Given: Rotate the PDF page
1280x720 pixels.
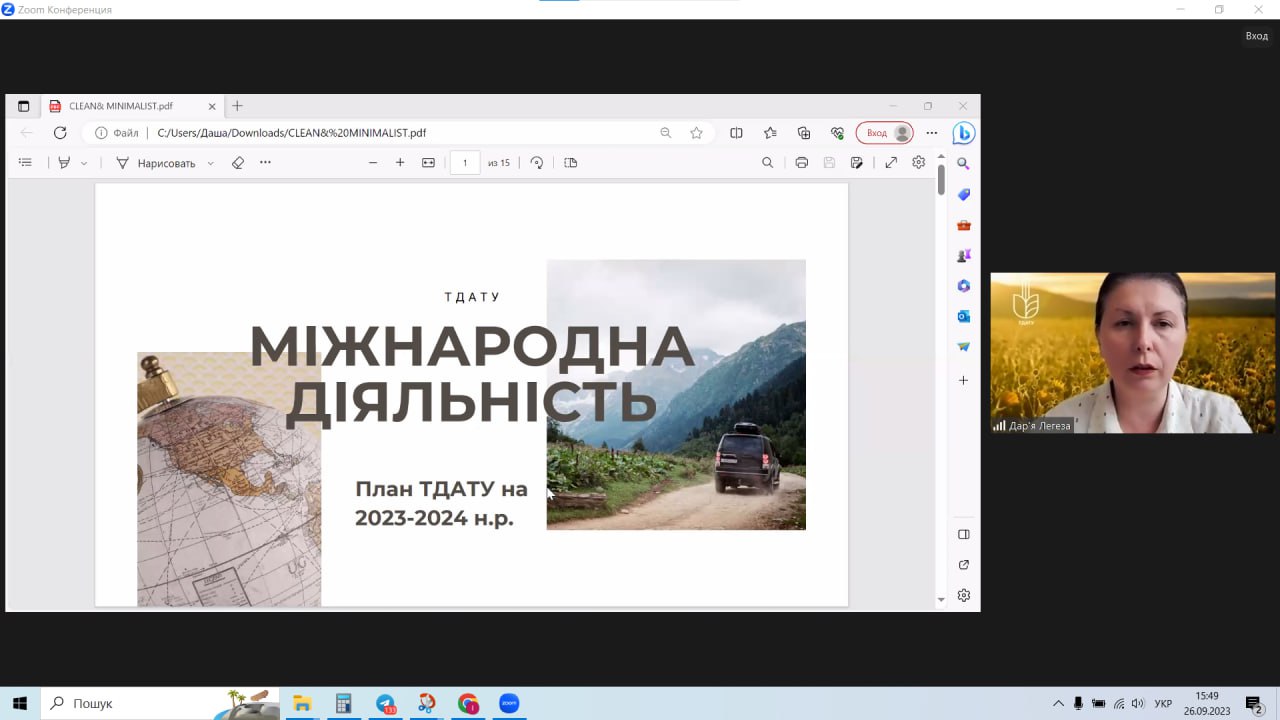Looking at the screenshot, I should (x=537, y=163).
